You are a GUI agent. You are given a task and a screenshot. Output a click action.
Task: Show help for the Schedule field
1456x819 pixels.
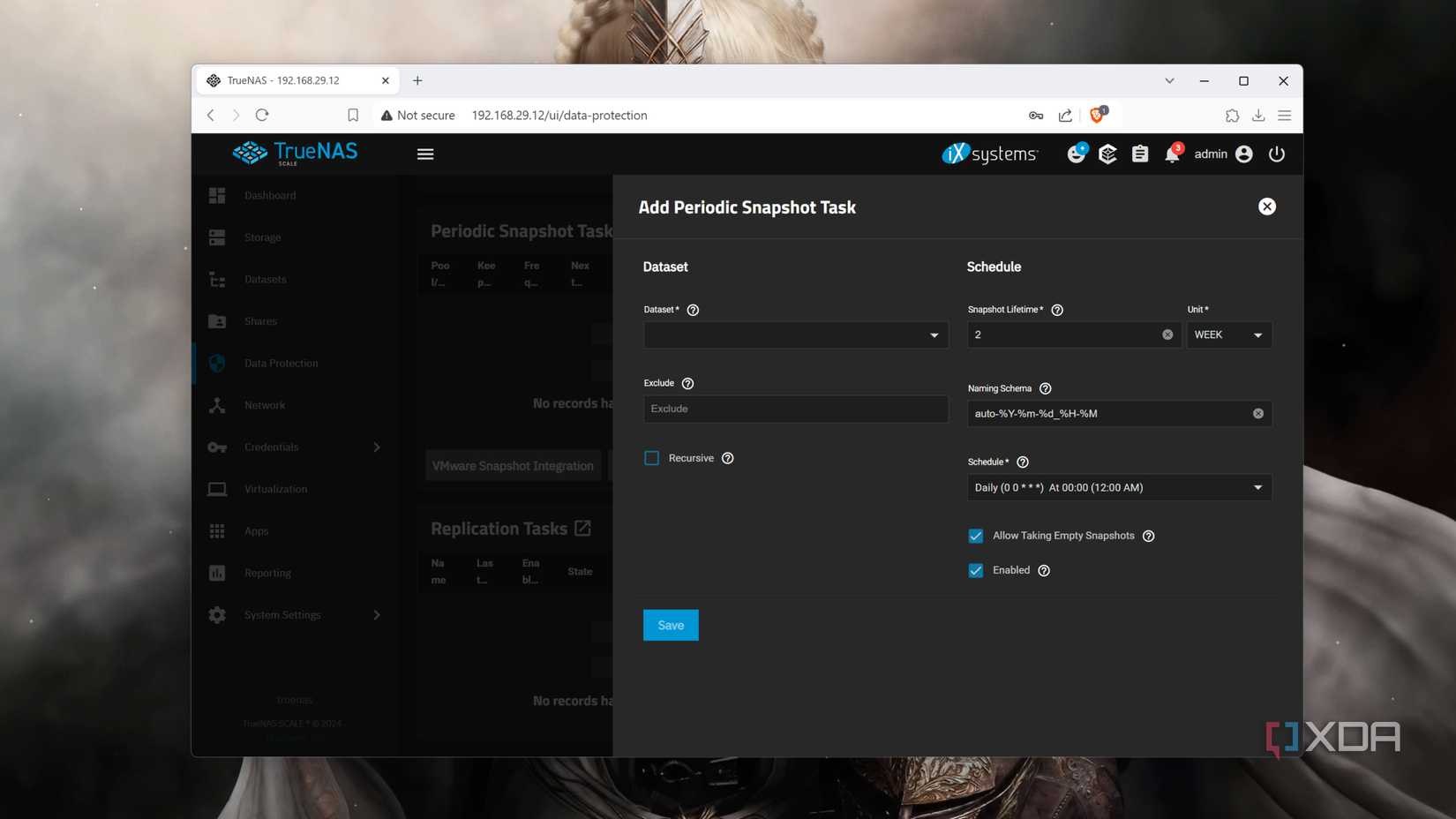coord(1023,462)
